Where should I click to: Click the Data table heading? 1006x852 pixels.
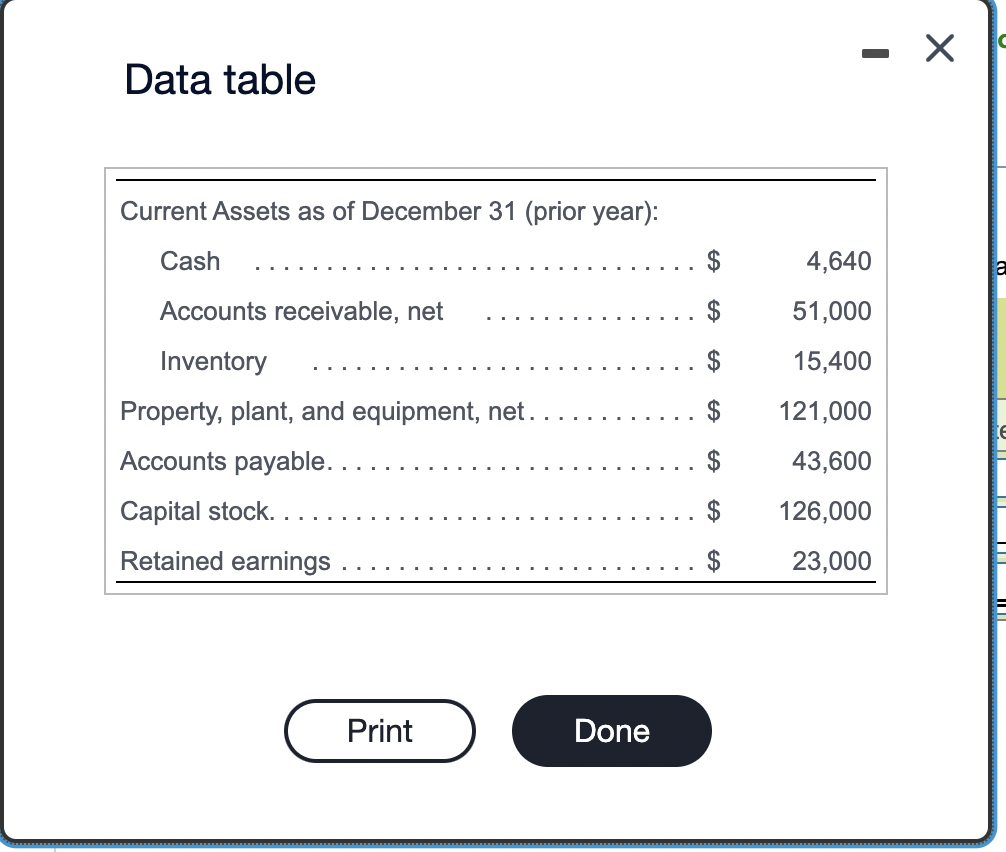click(x=220, y=80)
